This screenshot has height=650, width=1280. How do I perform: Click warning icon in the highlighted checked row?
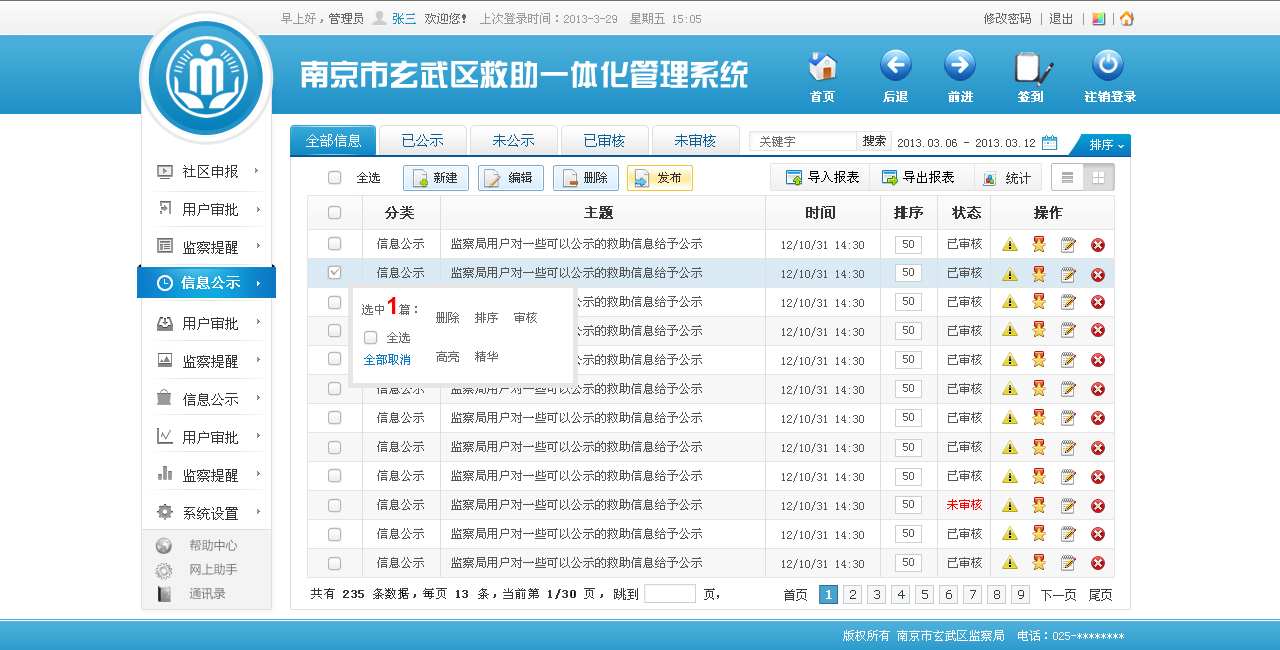click(1010, 274)
